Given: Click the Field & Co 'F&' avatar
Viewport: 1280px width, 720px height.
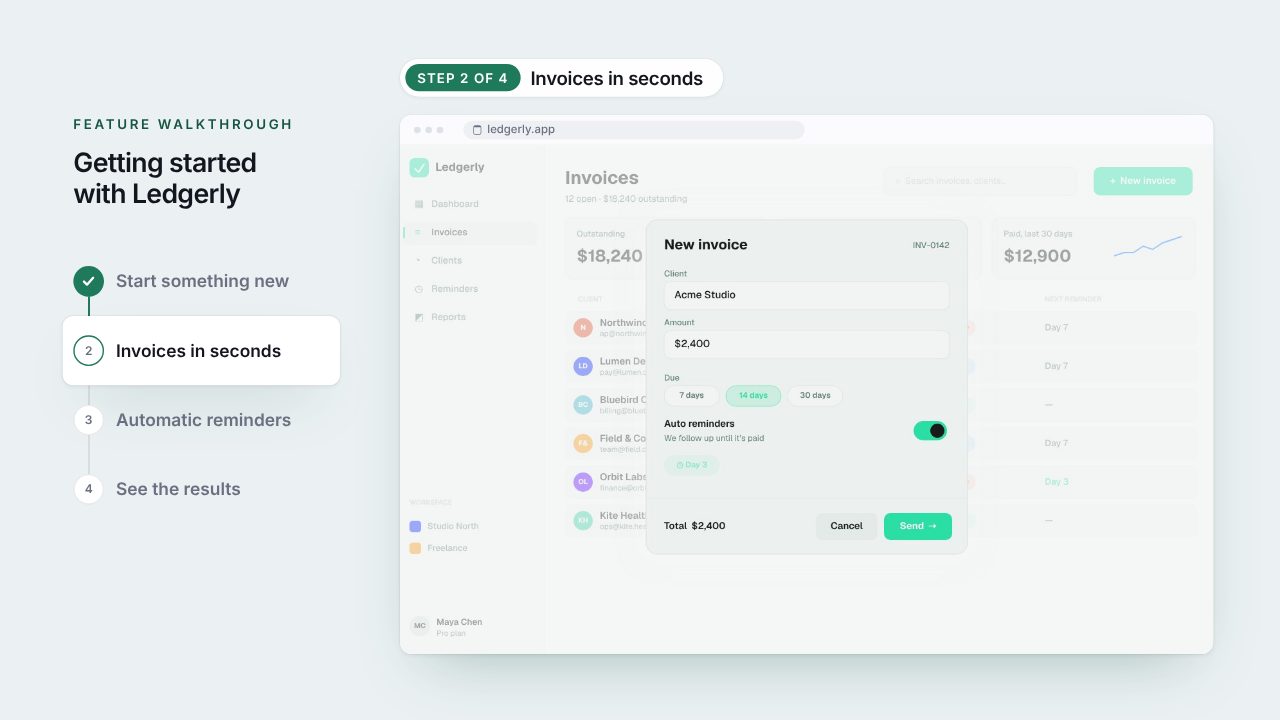Looking at the screenshot, I should (583, 443).
